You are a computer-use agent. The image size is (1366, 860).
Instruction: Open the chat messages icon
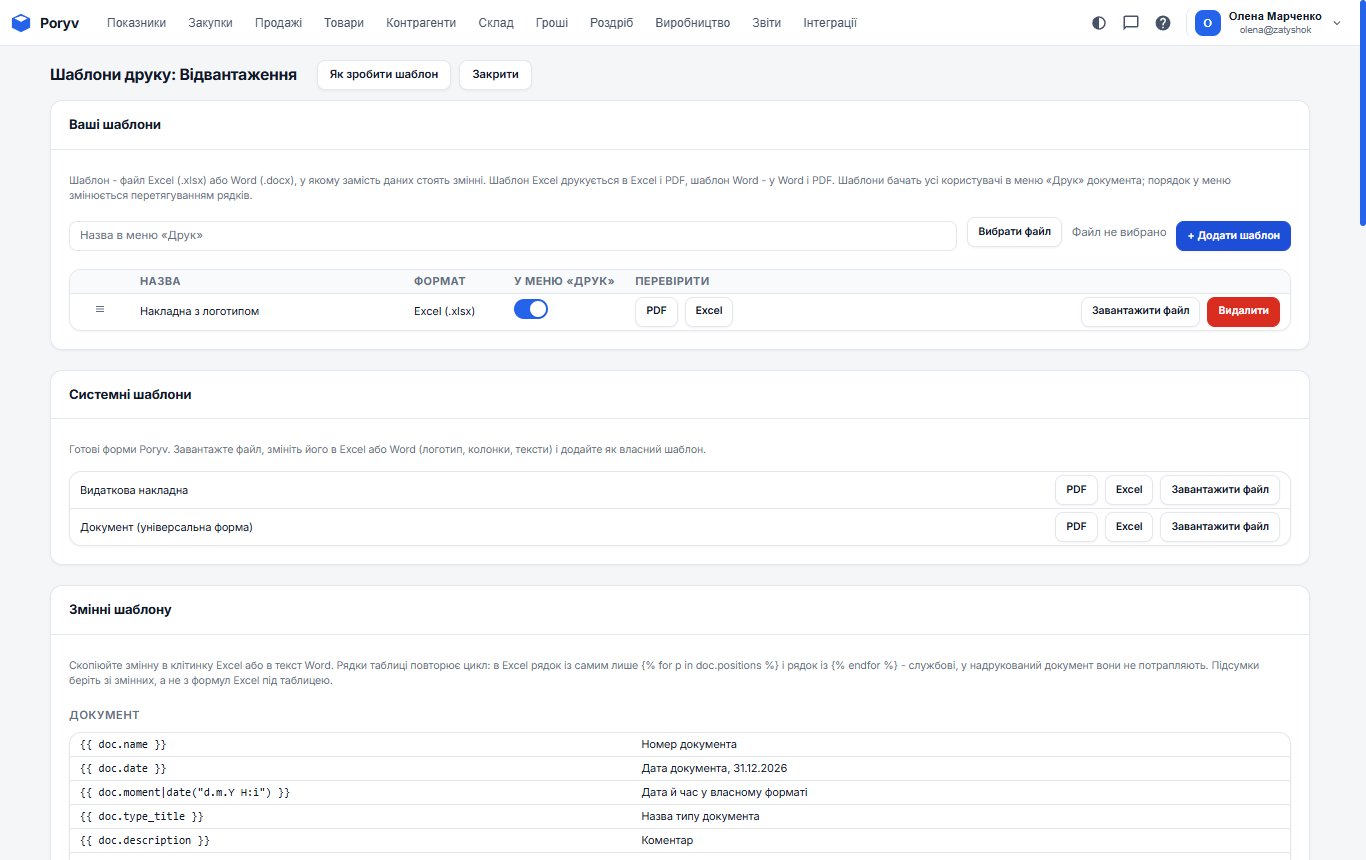[1131, 23]
